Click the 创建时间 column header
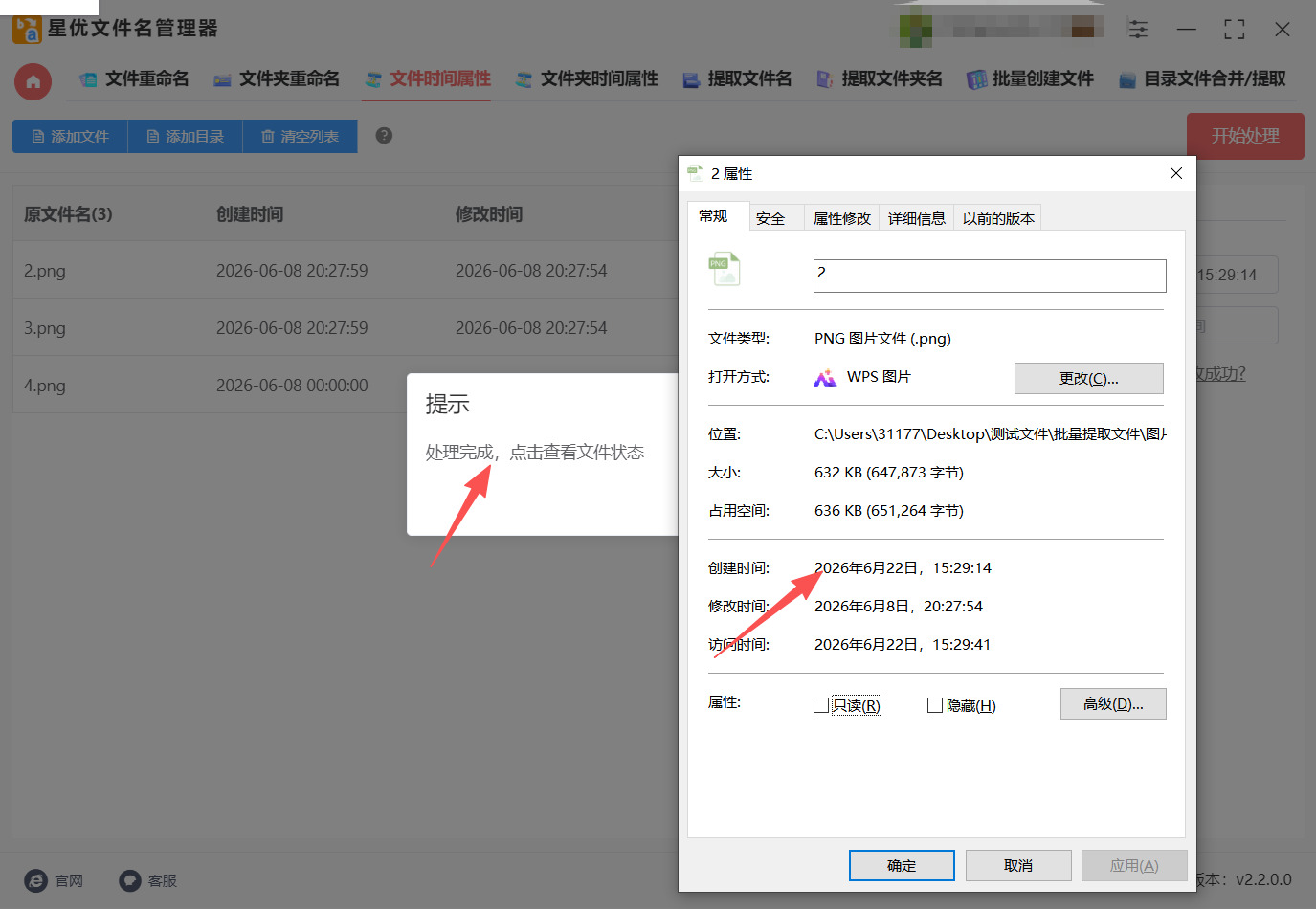 tap(250, 214)
